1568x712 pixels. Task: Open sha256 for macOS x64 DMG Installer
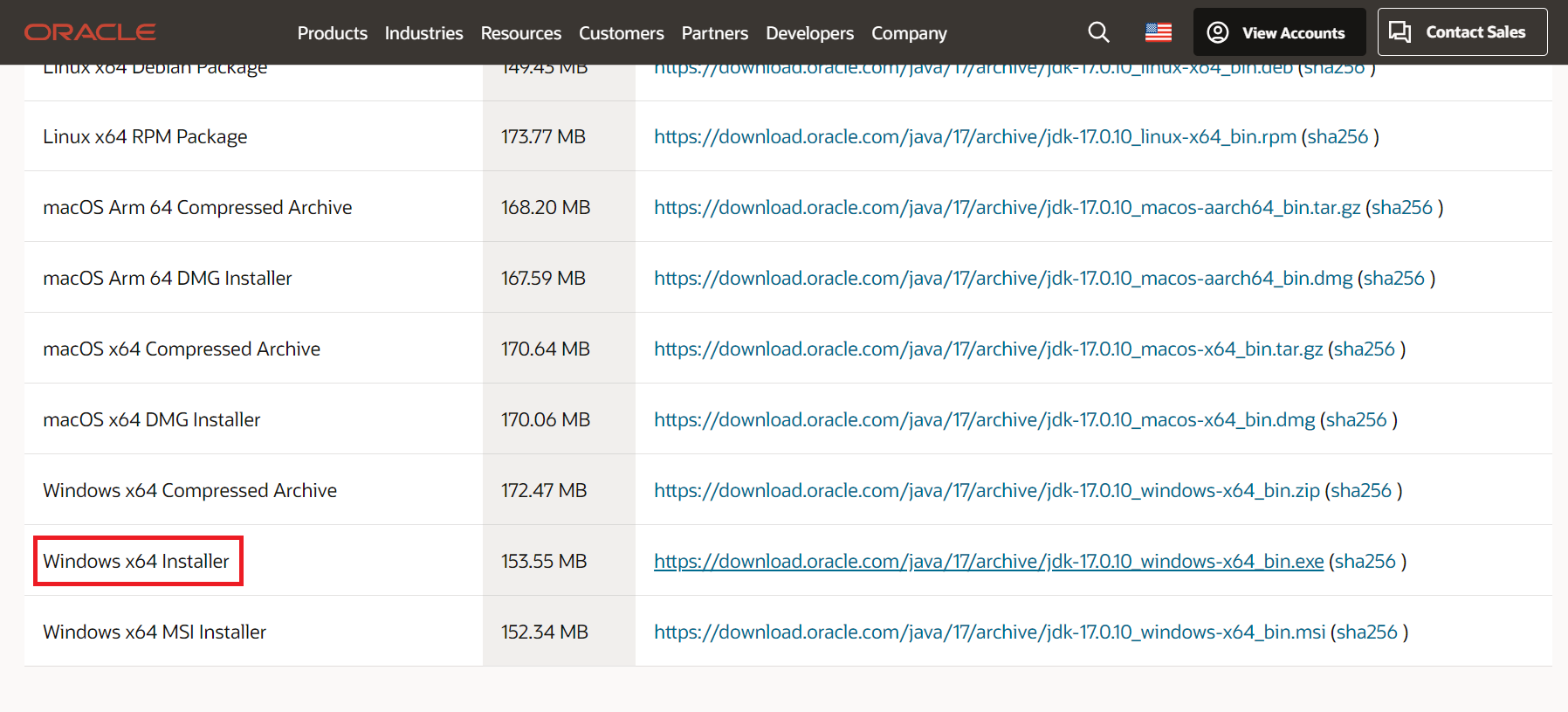1357,419
